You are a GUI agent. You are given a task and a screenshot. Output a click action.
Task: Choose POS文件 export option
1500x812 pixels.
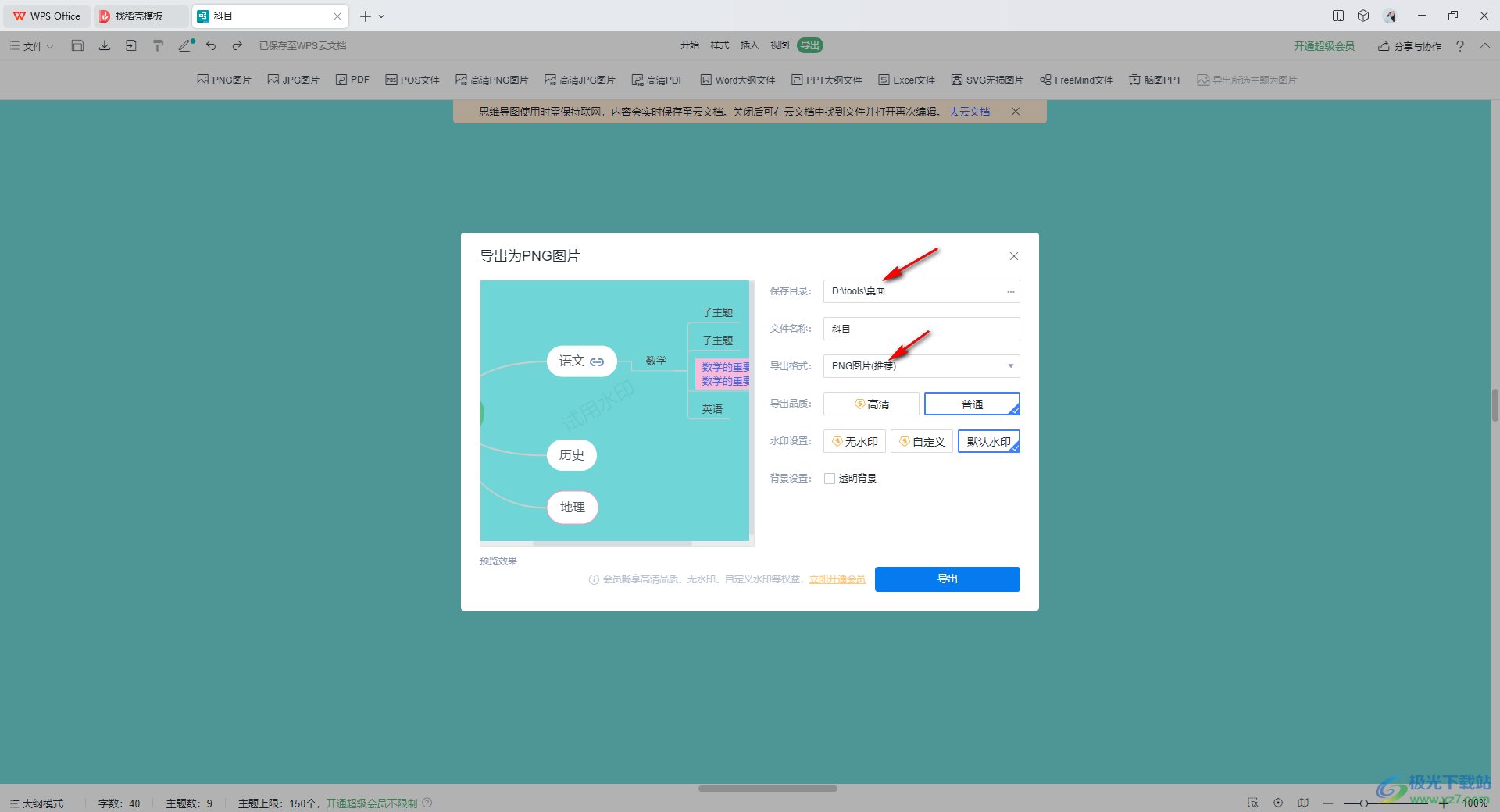click(412, 80)
